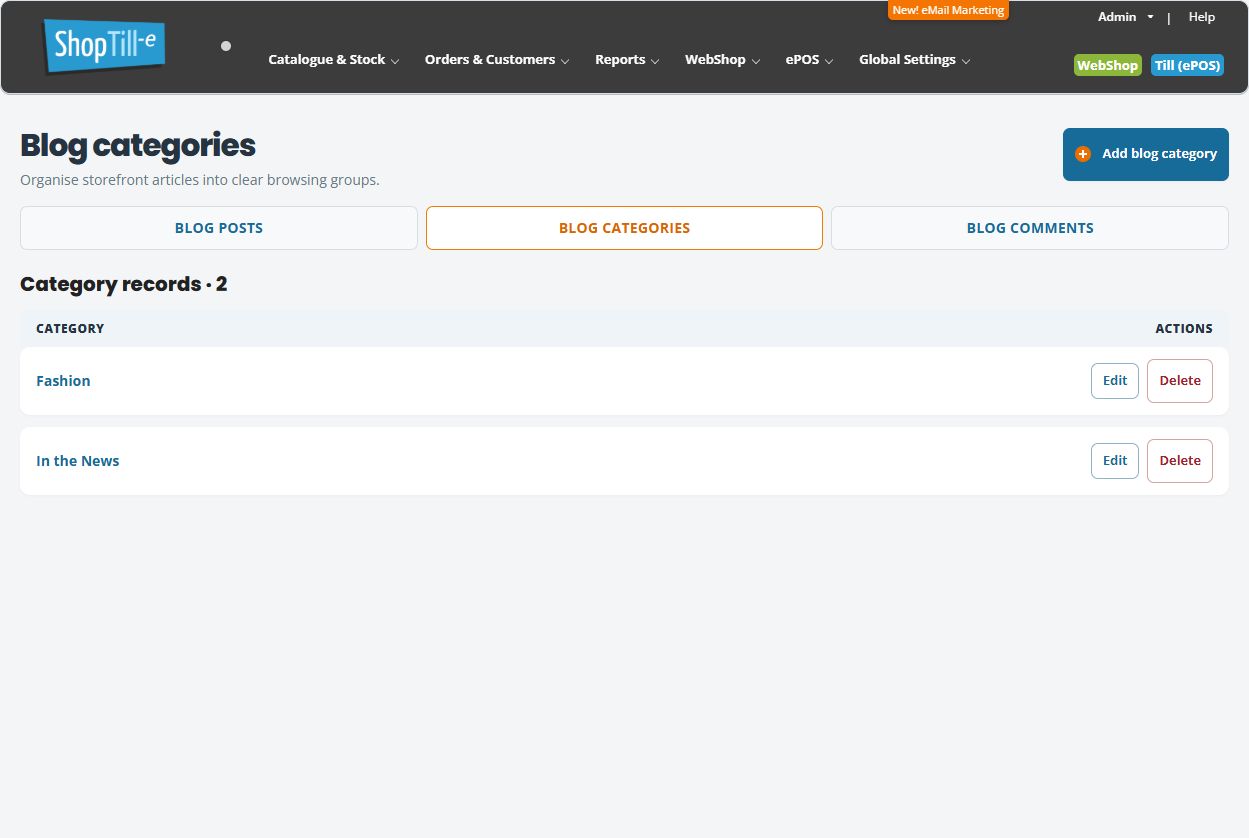
Task: Edit the Fashion category
Action: [1115, 381]
